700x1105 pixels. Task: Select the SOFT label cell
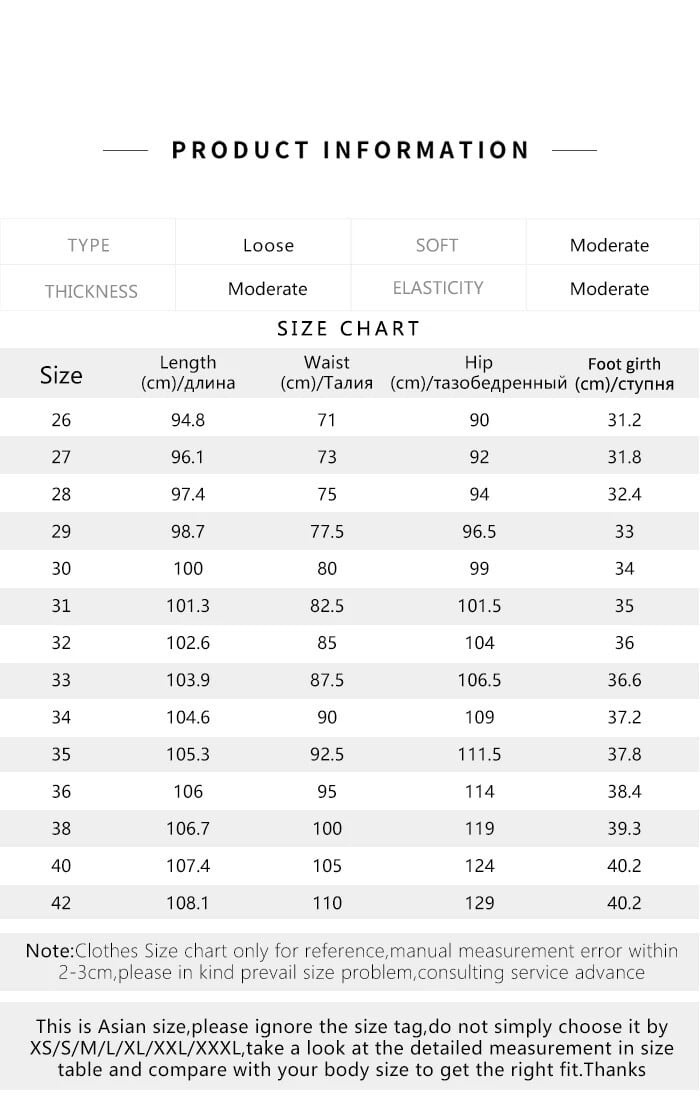coord(437,245)
